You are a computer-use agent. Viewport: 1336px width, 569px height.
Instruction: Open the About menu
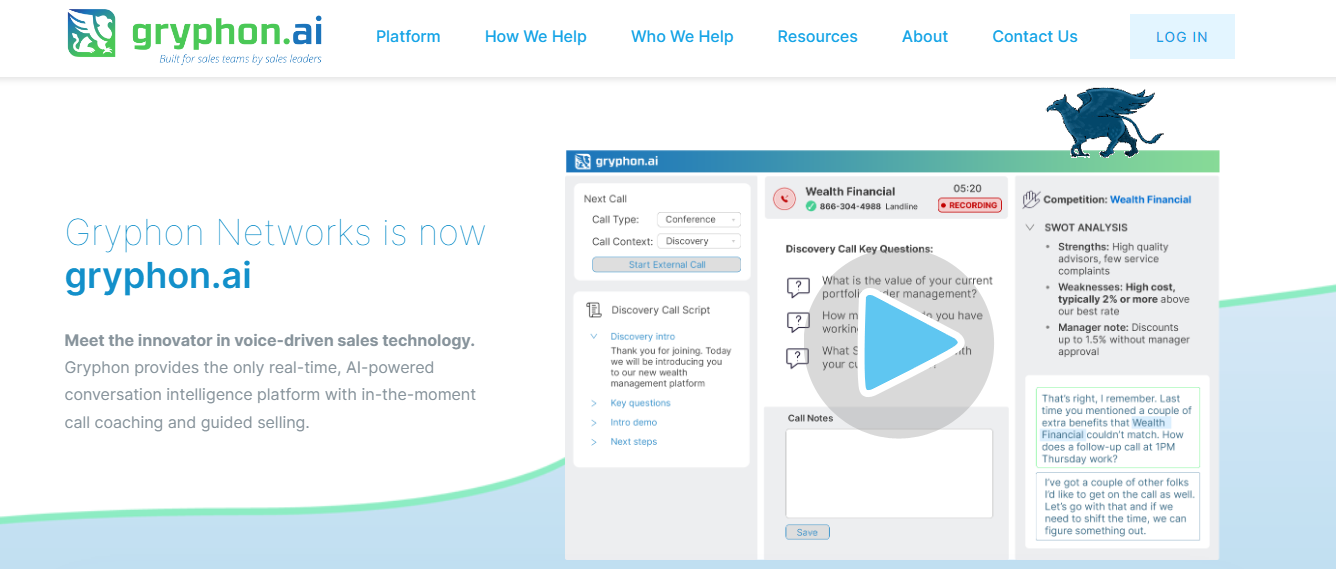(925, 37)
